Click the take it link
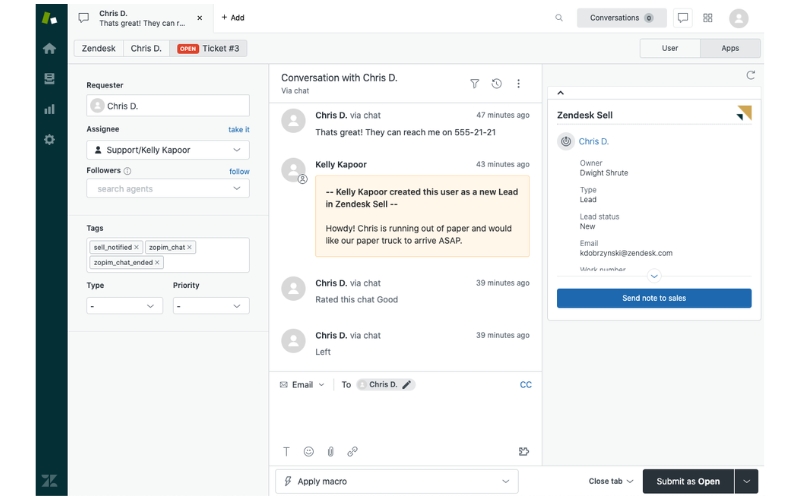 tap(239, 130)
